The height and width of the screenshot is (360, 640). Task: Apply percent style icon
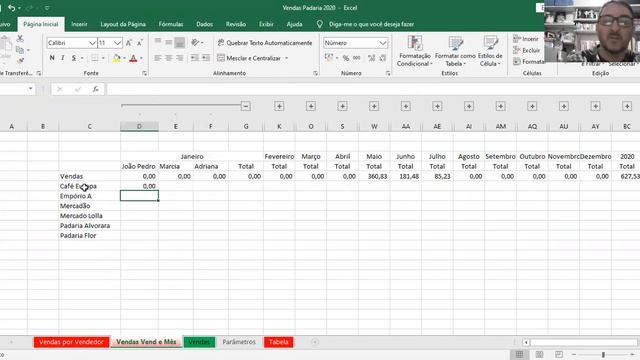point(346,58)
